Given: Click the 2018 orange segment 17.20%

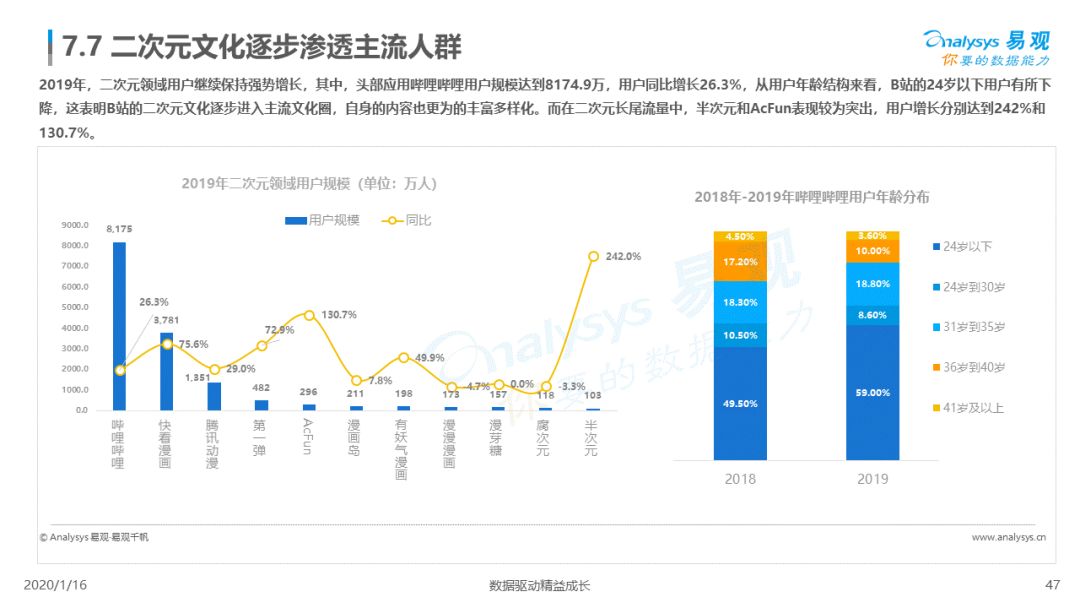Looking at the screenshot, I should (740, 262).
